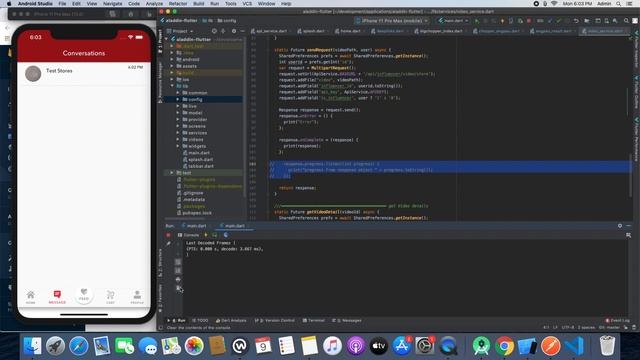Viewport: 640px width, 360px height.
Task: Expand the widgets folder
Action: (x=178, y=146)
